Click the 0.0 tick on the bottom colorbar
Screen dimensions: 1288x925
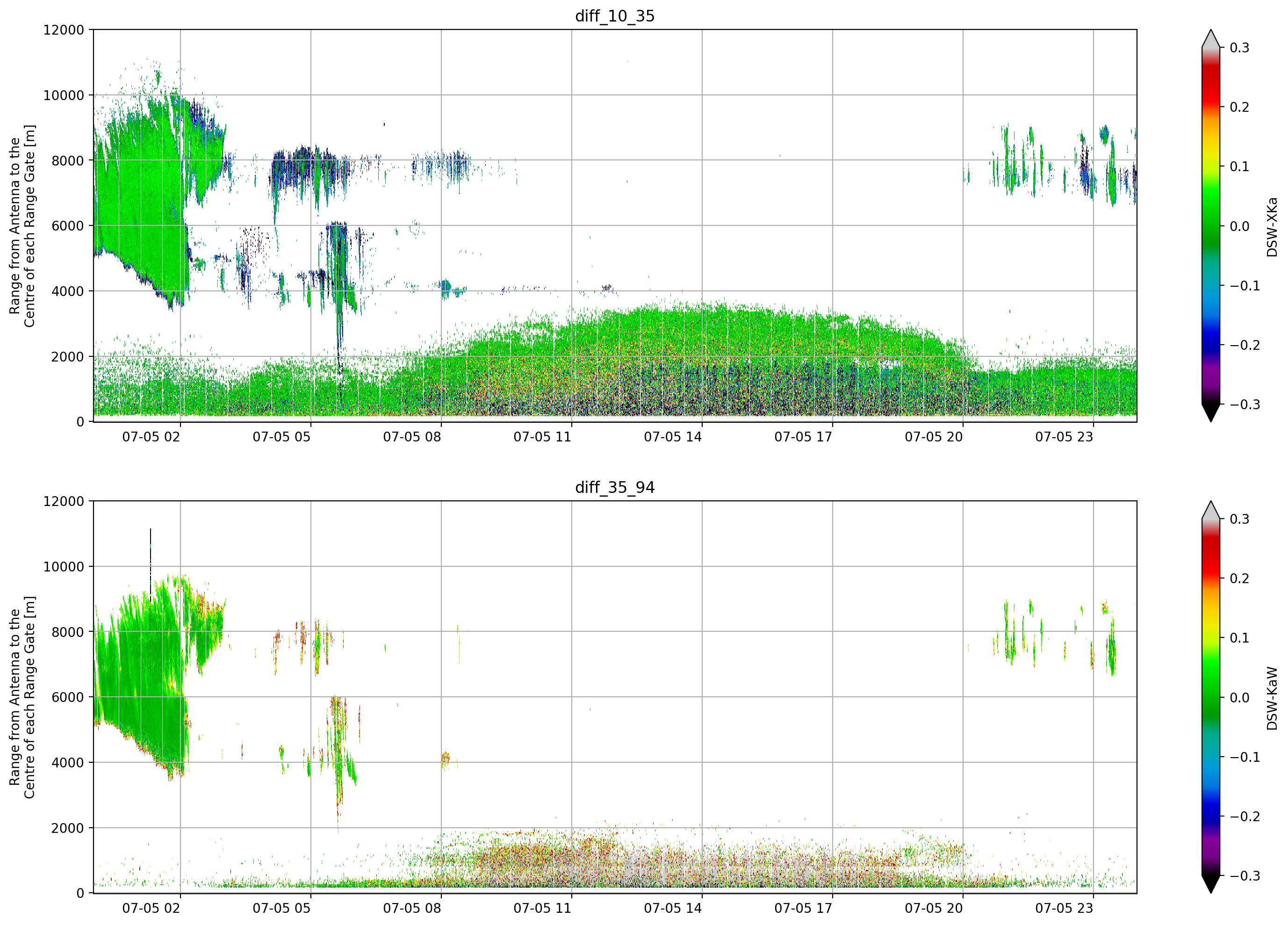point(1239,698)
